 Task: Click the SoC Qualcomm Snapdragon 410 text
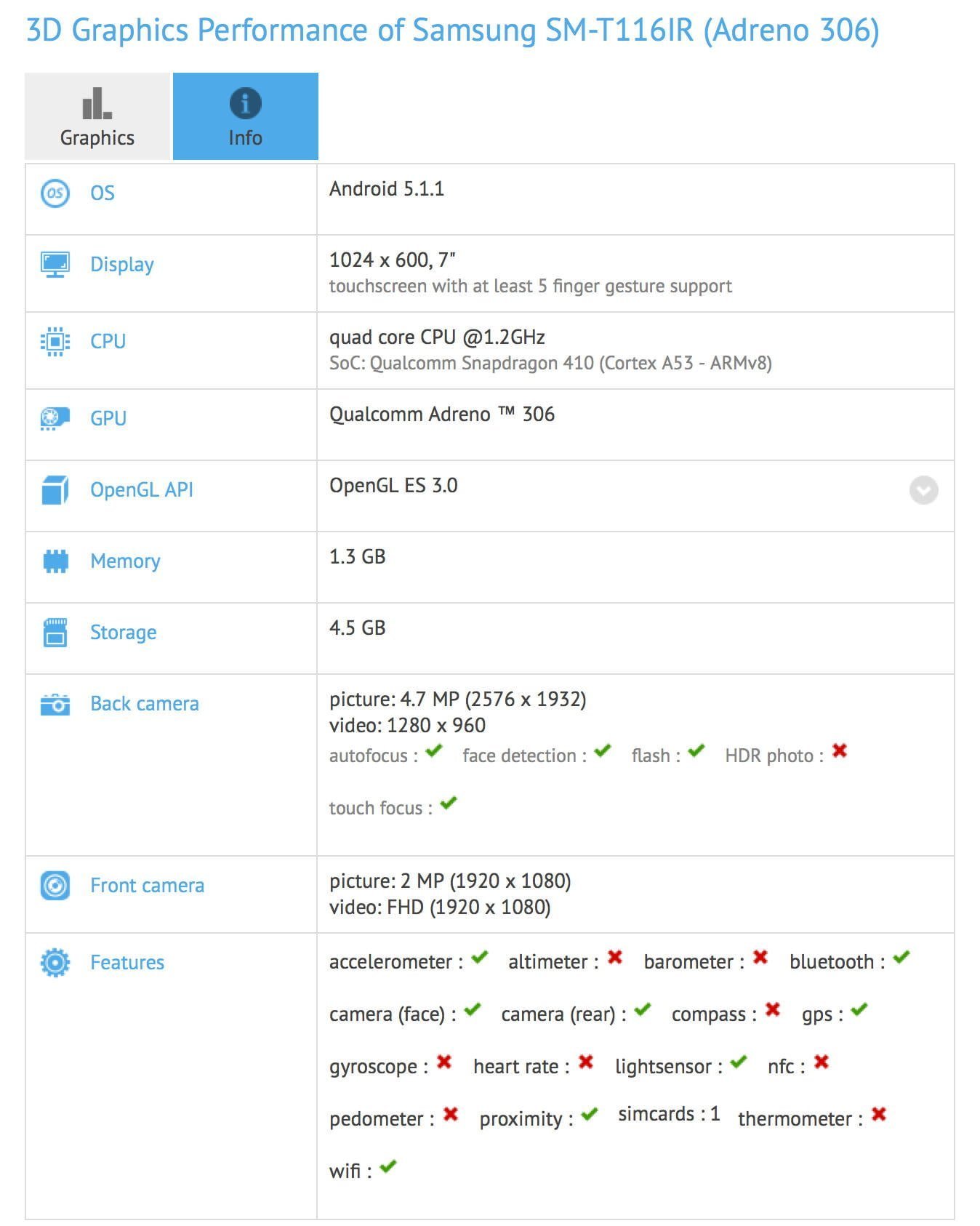tap(550, 363)
